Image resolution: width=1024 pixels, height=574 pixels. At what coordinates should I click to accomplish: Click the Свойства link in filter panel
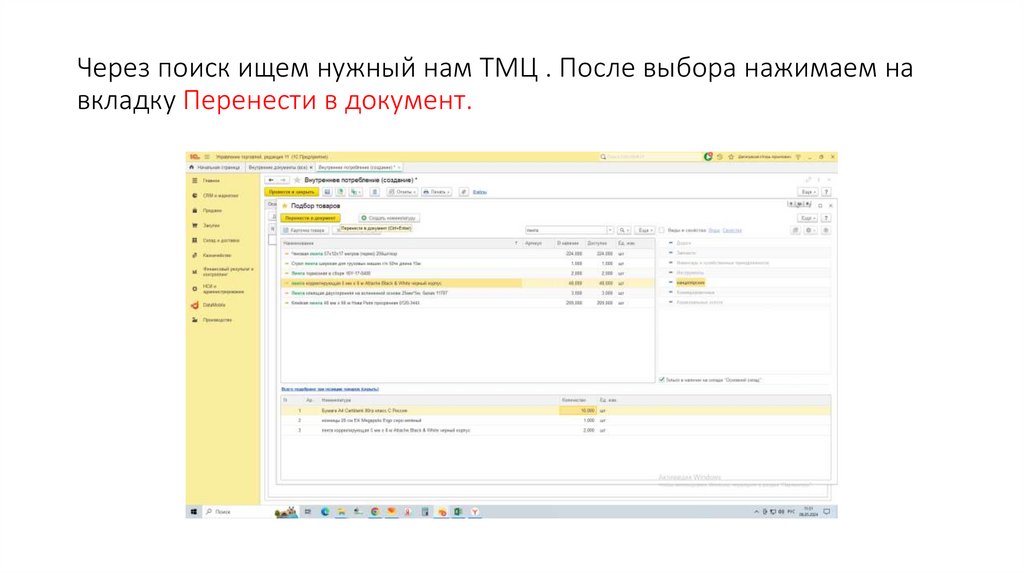[732, 231]
